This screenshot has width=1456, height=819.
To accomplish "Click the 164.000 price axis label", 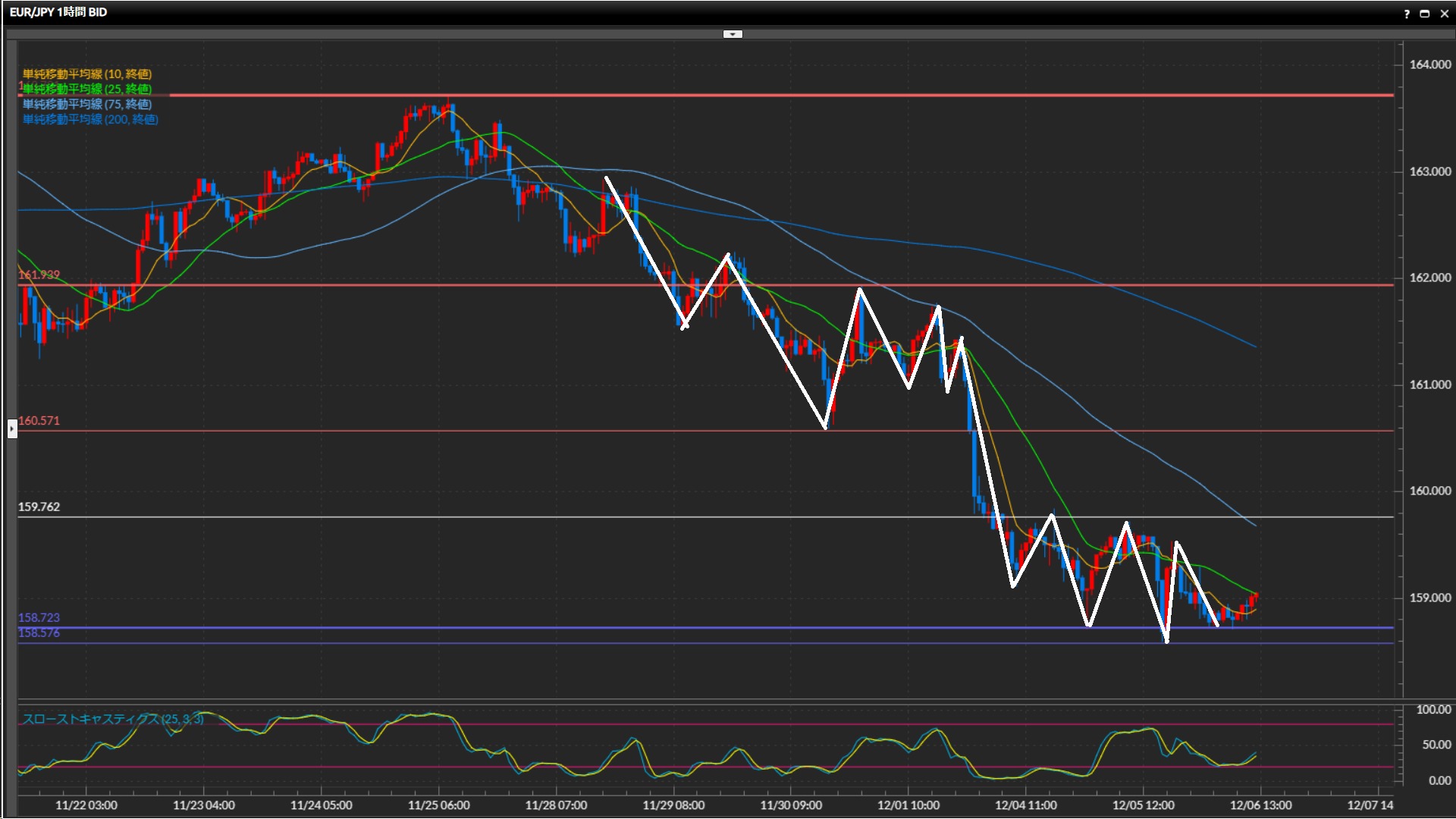I will (x=1429, y=64).
